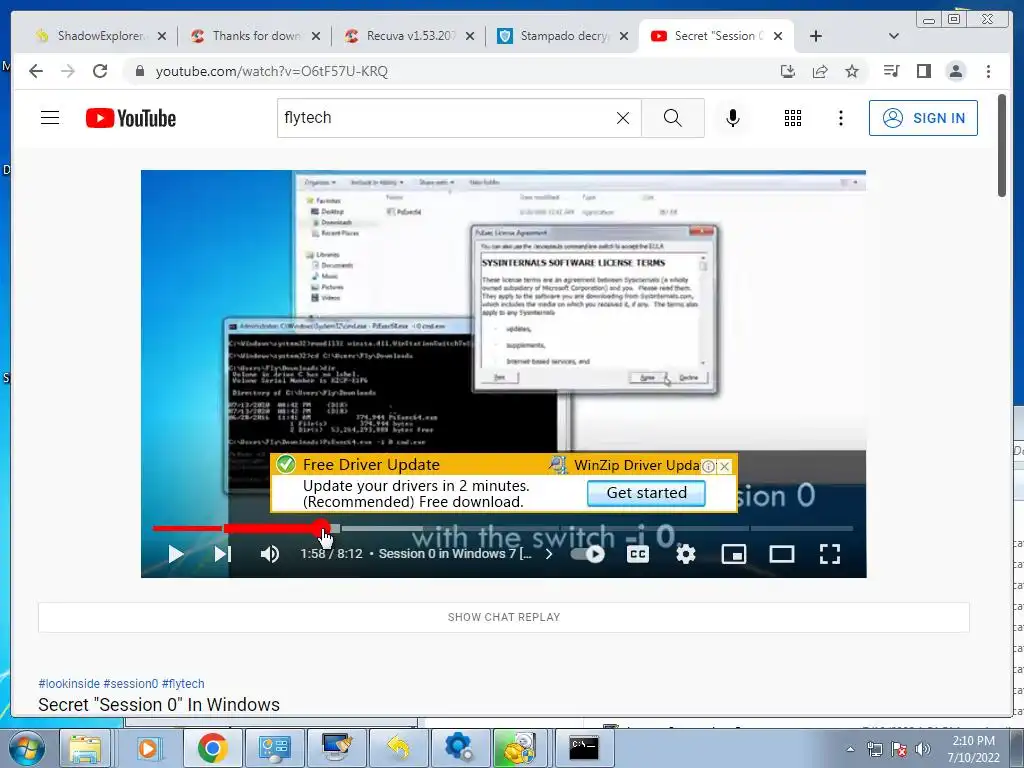Show hidden system tray icons

click(x=850, y=749)
